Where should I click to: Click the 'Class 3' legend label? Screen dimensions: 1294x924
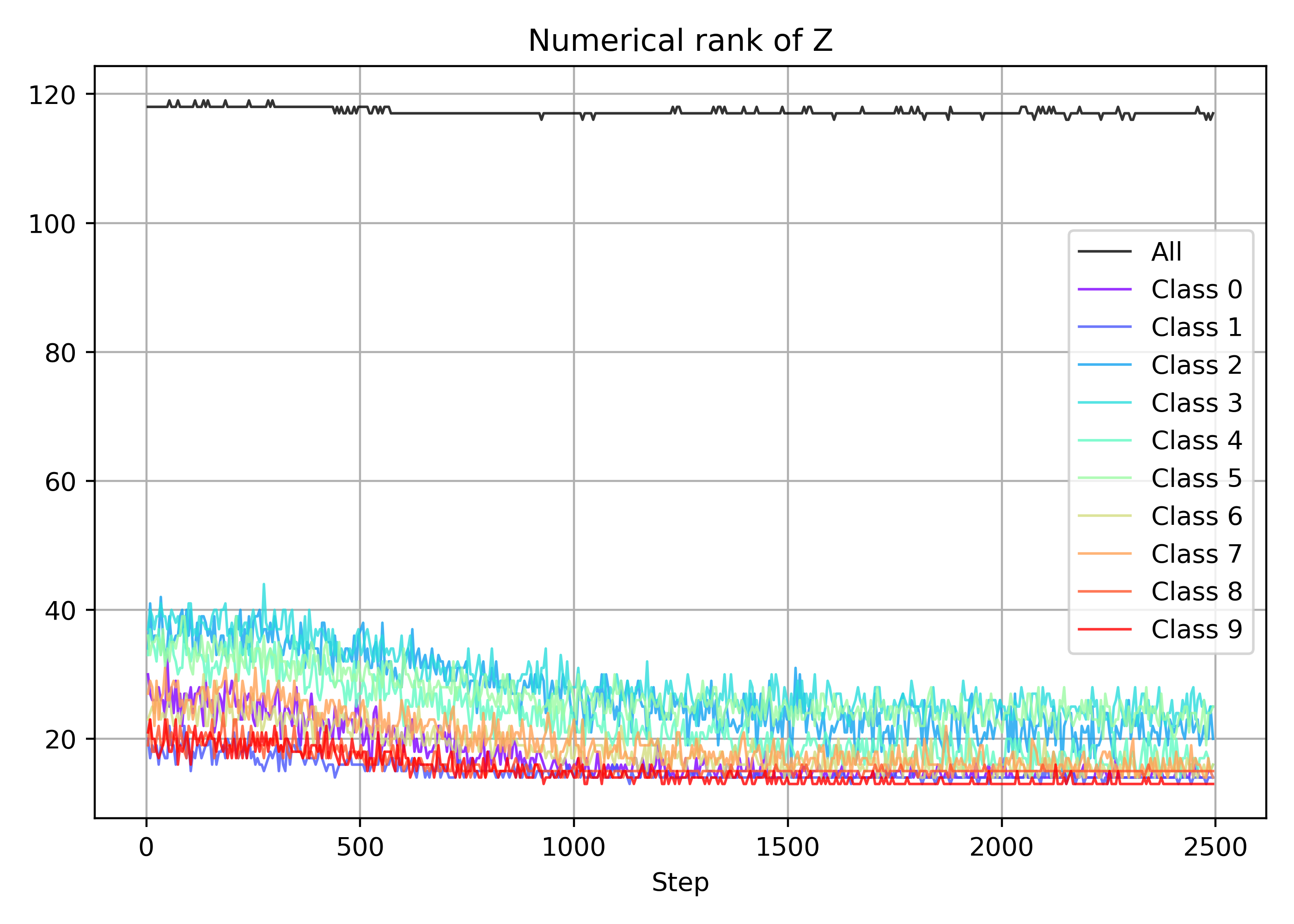pyautogui.click(x=1196, y=403)
